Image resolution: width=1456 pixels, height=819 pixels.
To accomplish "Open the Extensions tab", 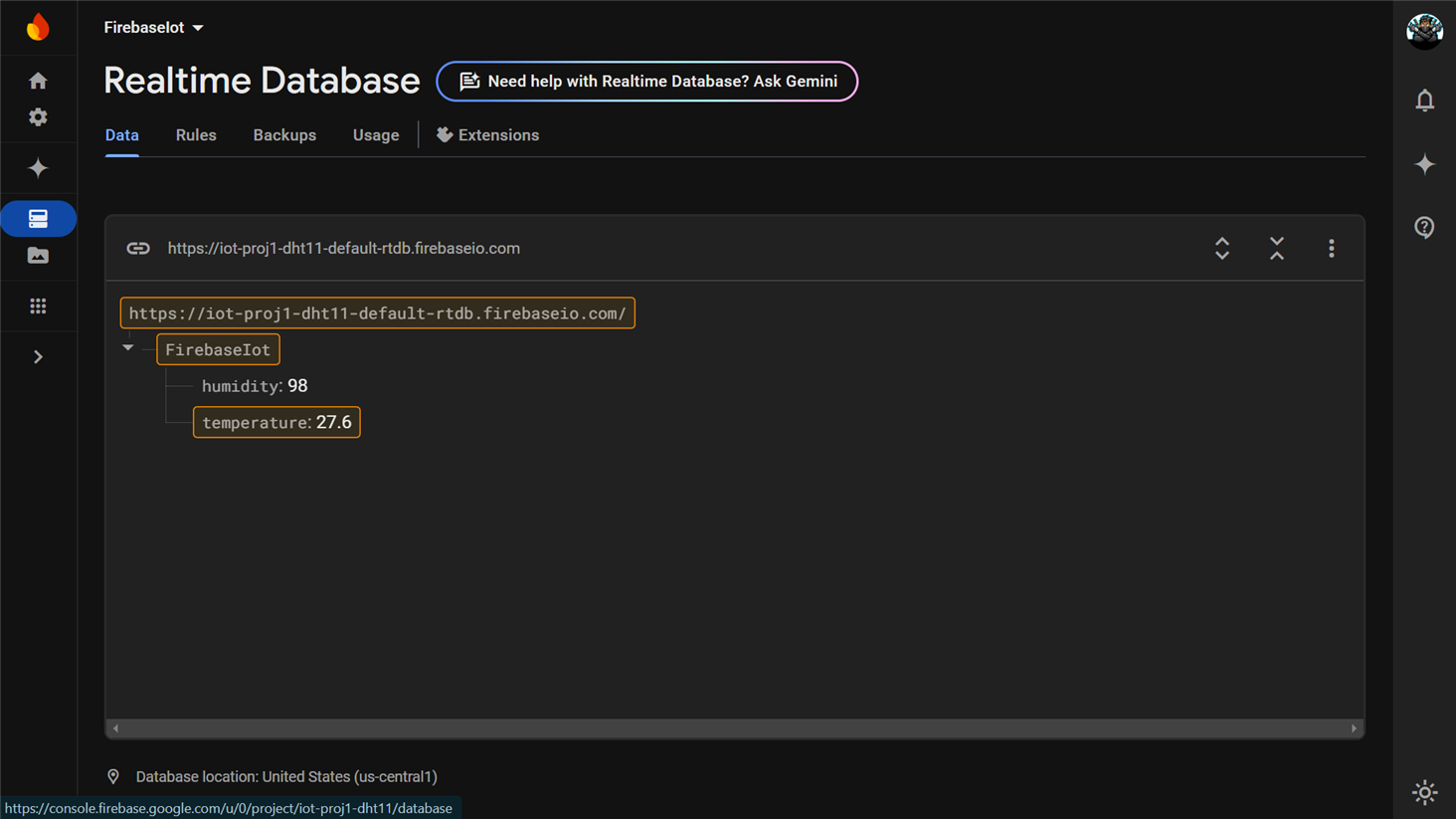I will tap(487, 135).
